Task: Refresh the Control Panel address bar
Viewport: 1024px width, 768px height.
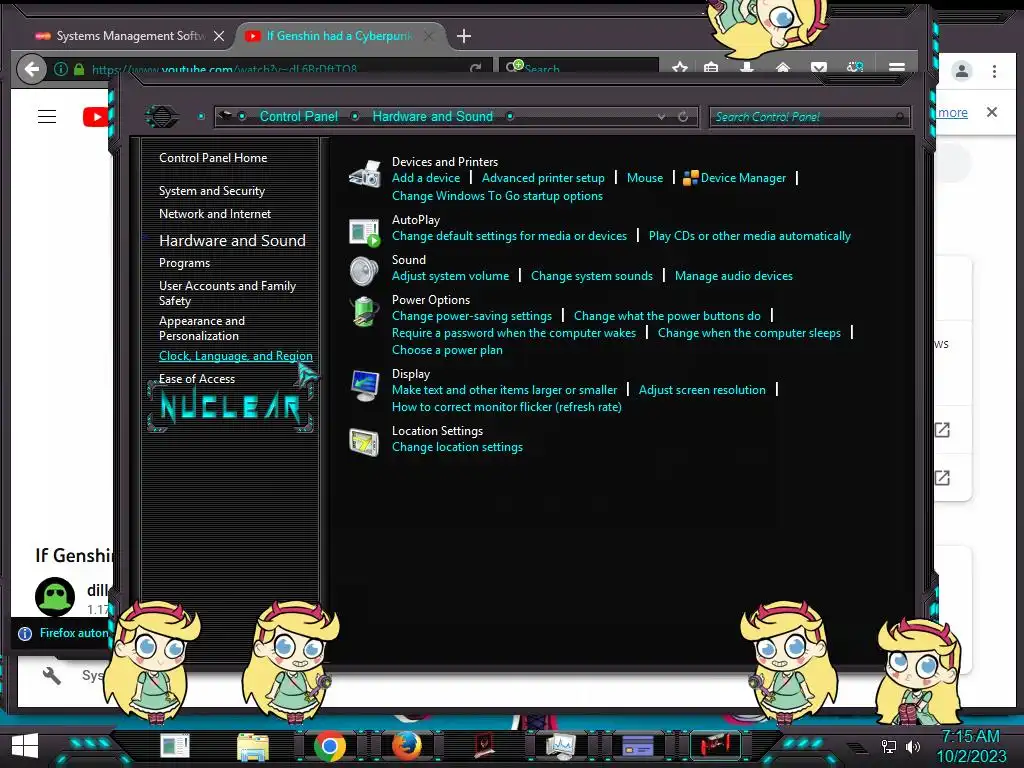Action: (683, 117)
